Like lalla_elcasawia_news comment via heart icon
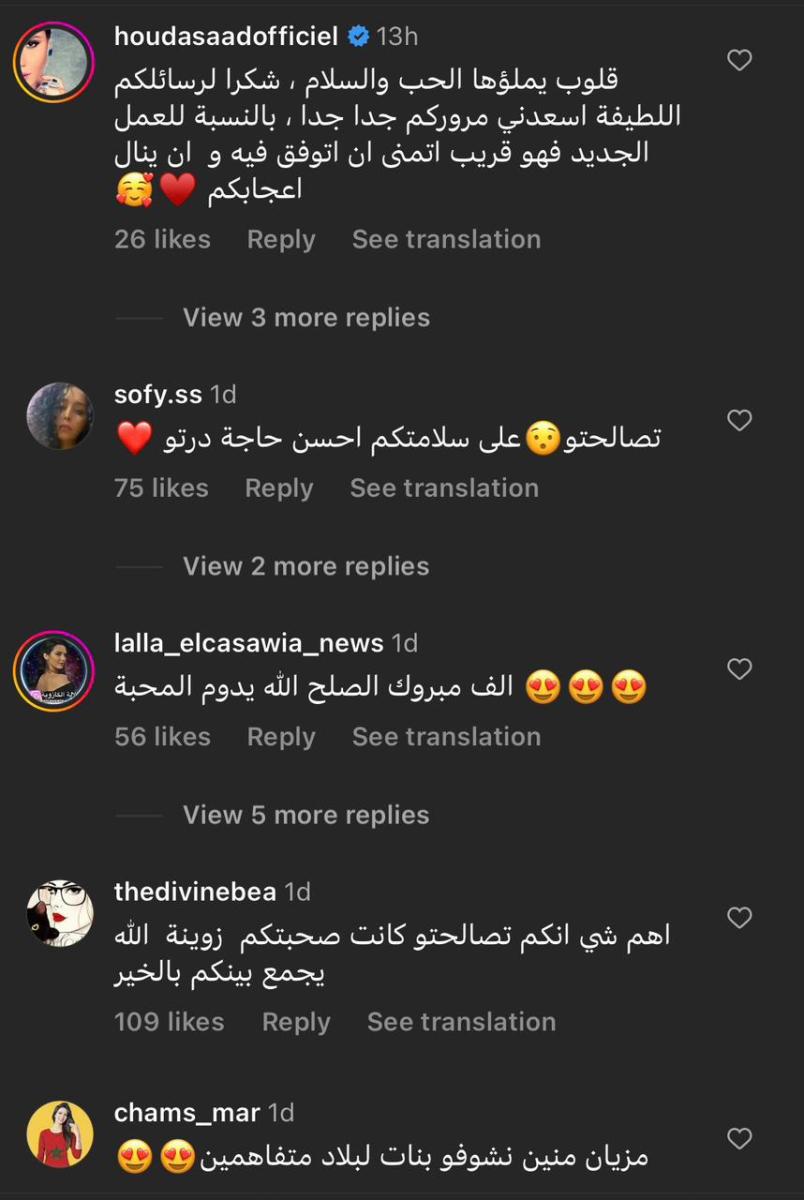Viewport: 804px width, 1200px height. 739,669
